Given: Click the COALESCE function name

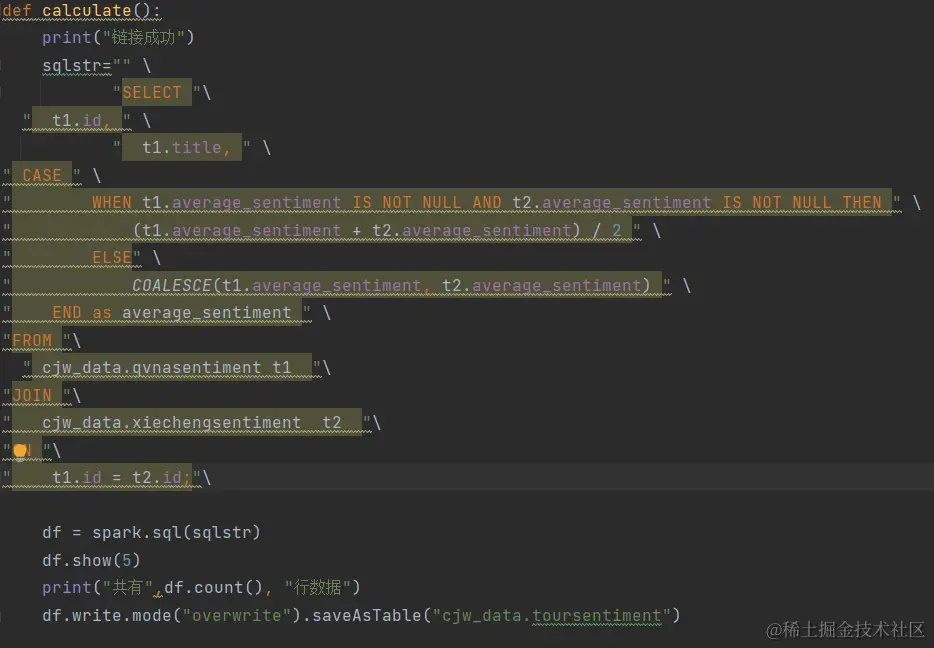Looking at the screenshot, I should (x=172, y=285).
